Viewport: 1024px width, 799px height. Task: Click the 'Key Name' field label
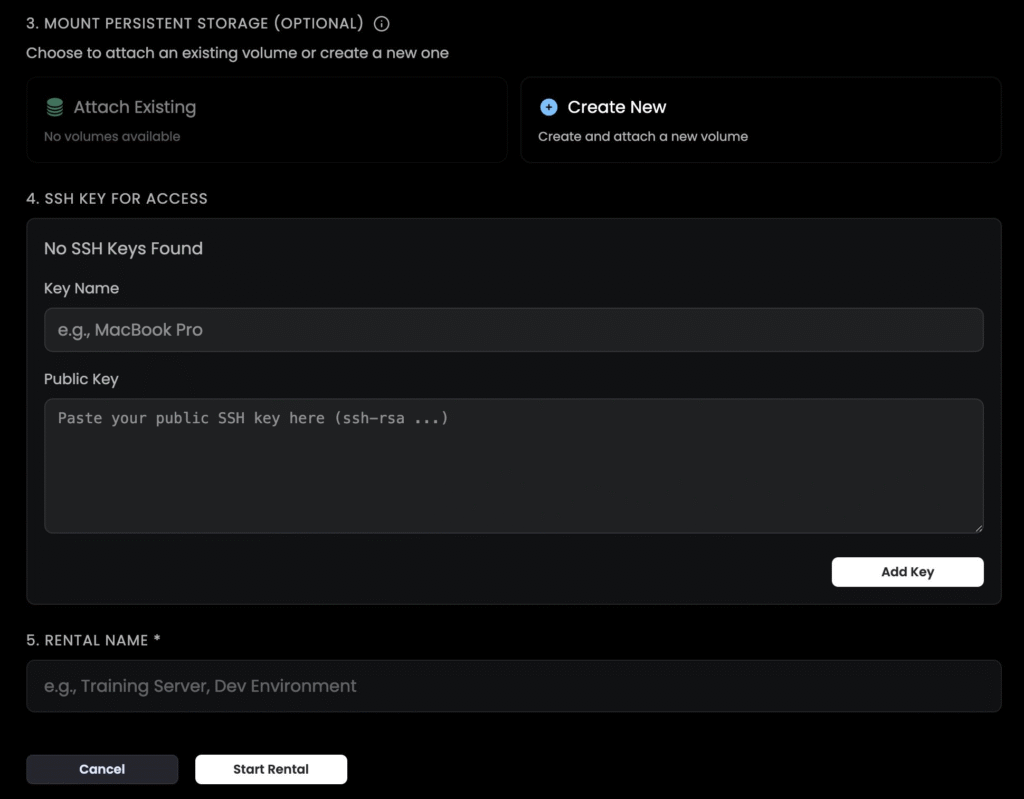coord(81,288)
